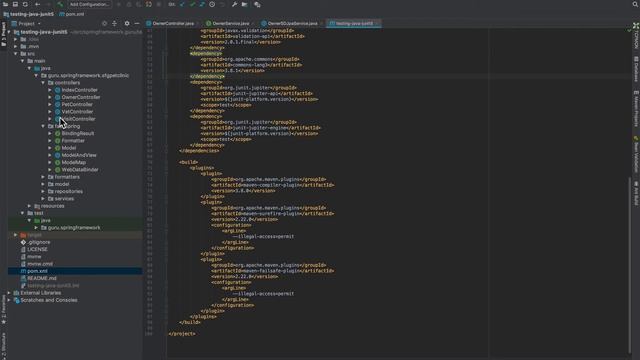Expand External Libraries node

coord(9,293)
